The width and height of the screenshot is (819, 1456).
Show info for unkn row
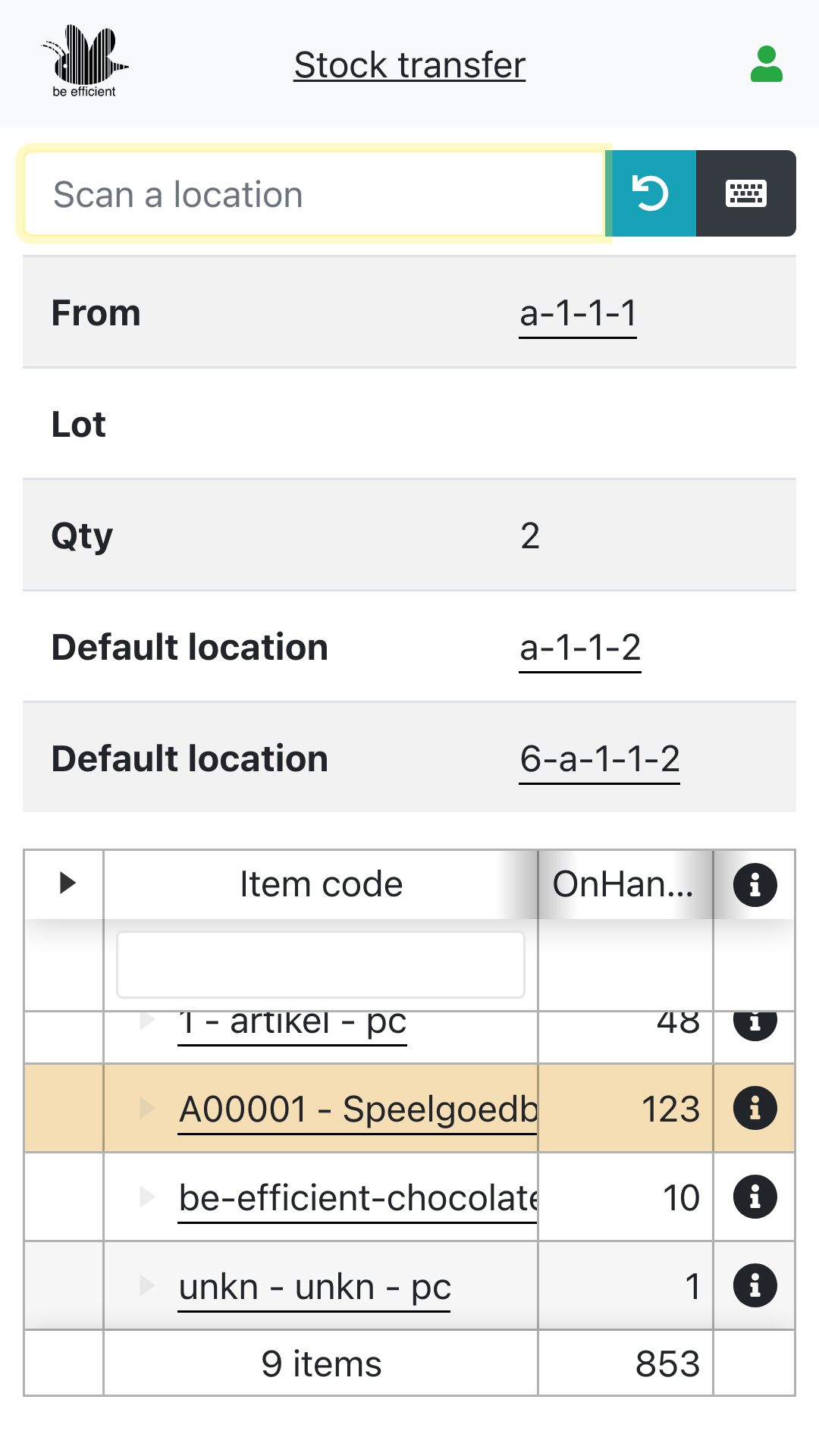click(x=755, y=1286)
